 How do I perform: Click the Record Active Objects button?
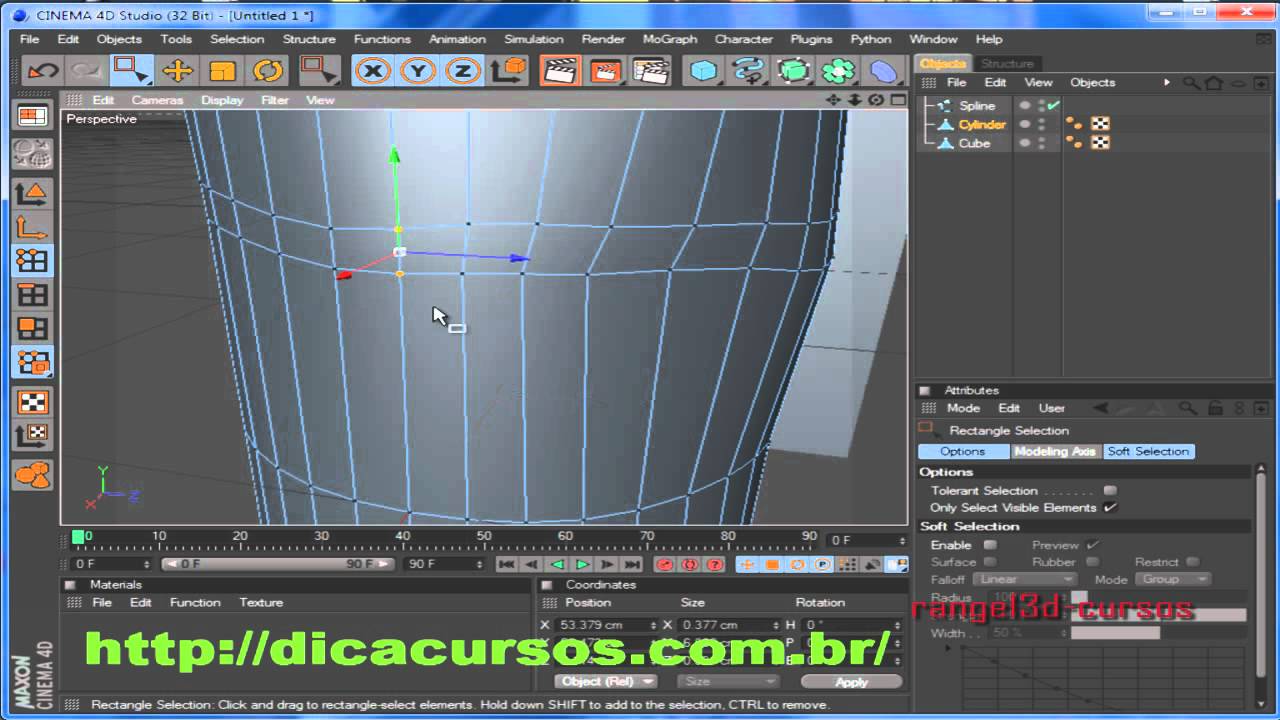[x=664, y=564]
